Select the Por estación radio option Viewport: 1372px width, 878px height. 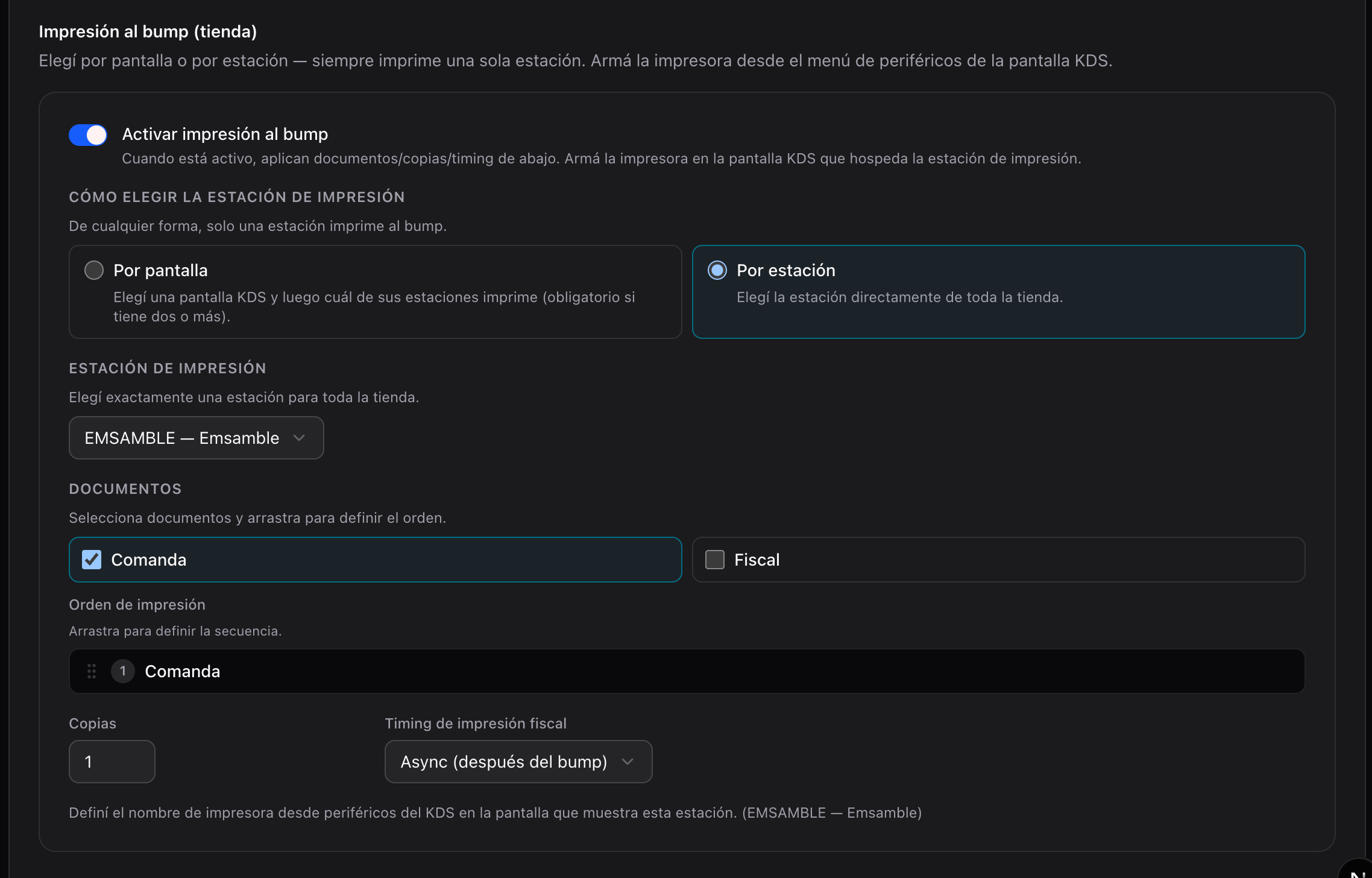point(717,270)
